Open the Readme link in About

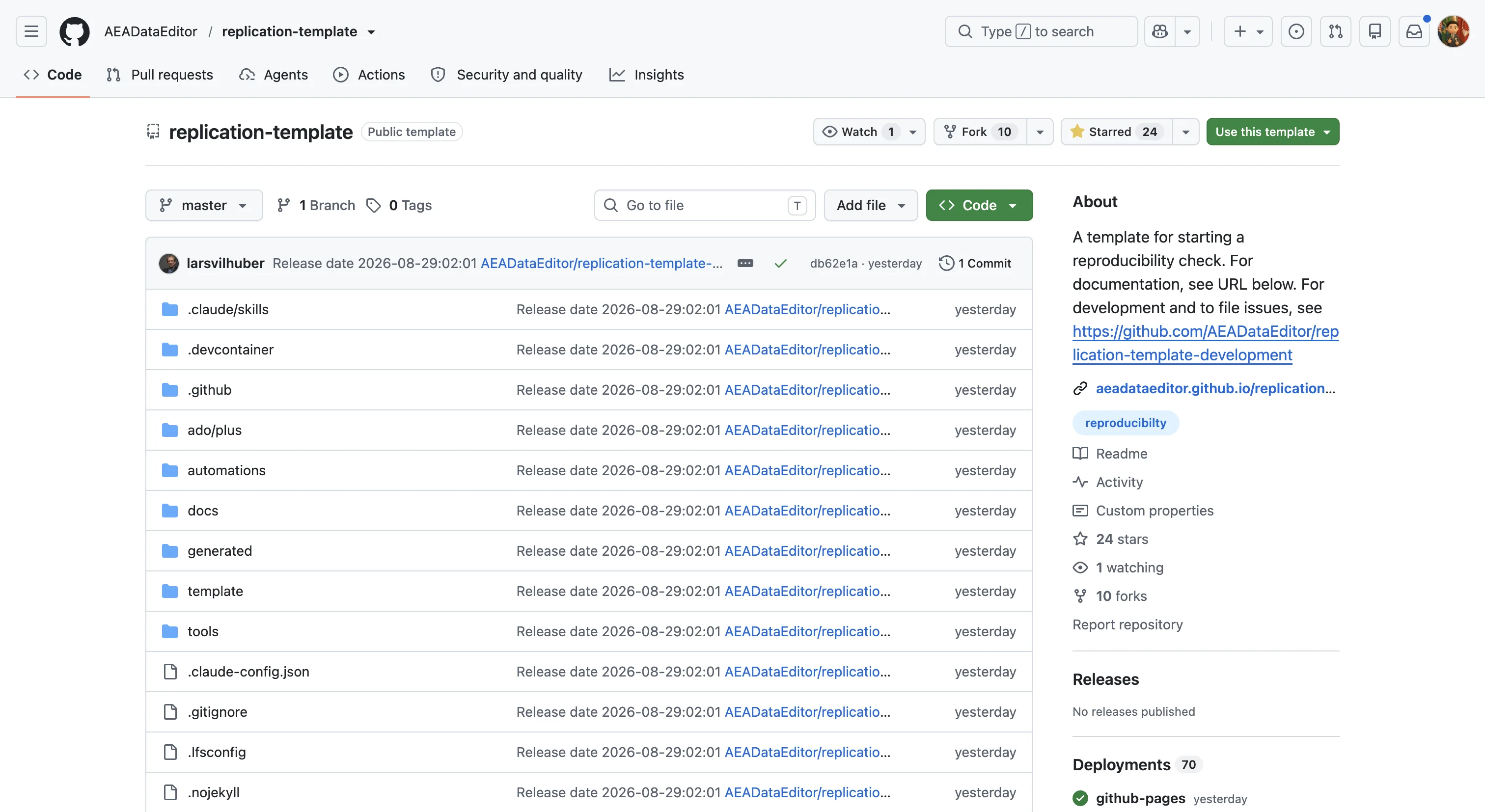(1121, 454)
